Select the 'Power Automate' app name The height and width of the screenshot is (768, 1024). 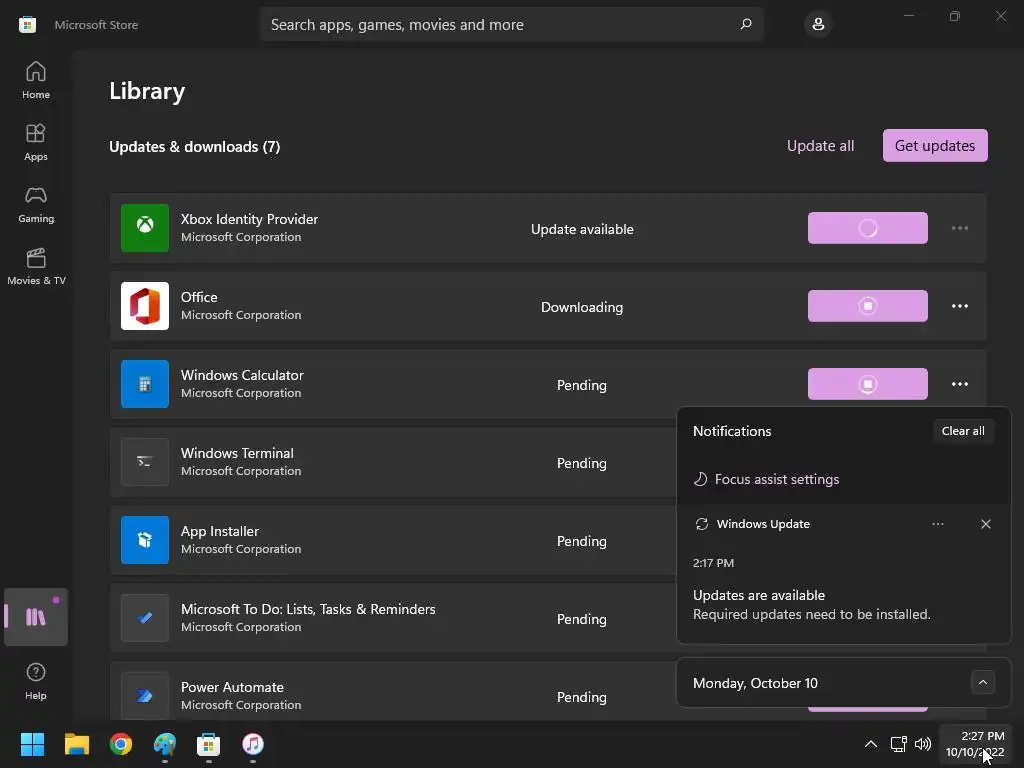(232, 687)
